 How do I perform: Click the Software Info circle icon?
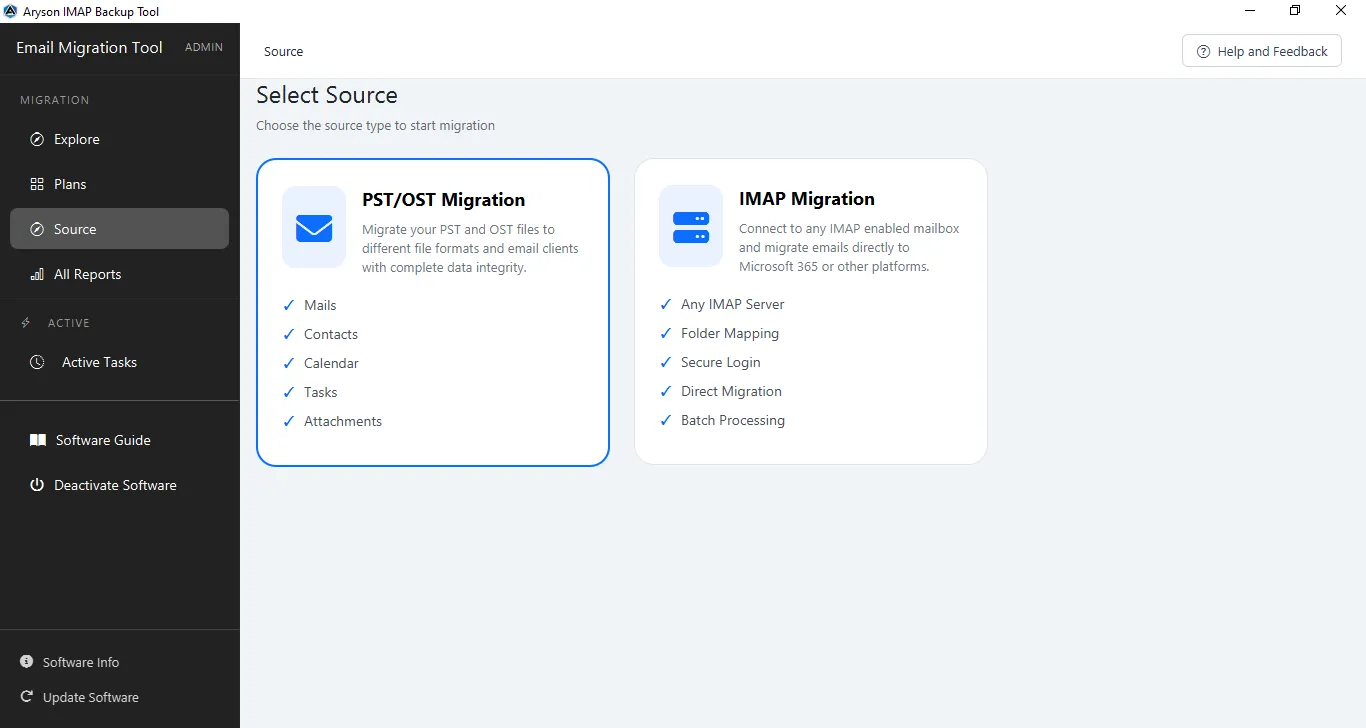coord(26,662)
